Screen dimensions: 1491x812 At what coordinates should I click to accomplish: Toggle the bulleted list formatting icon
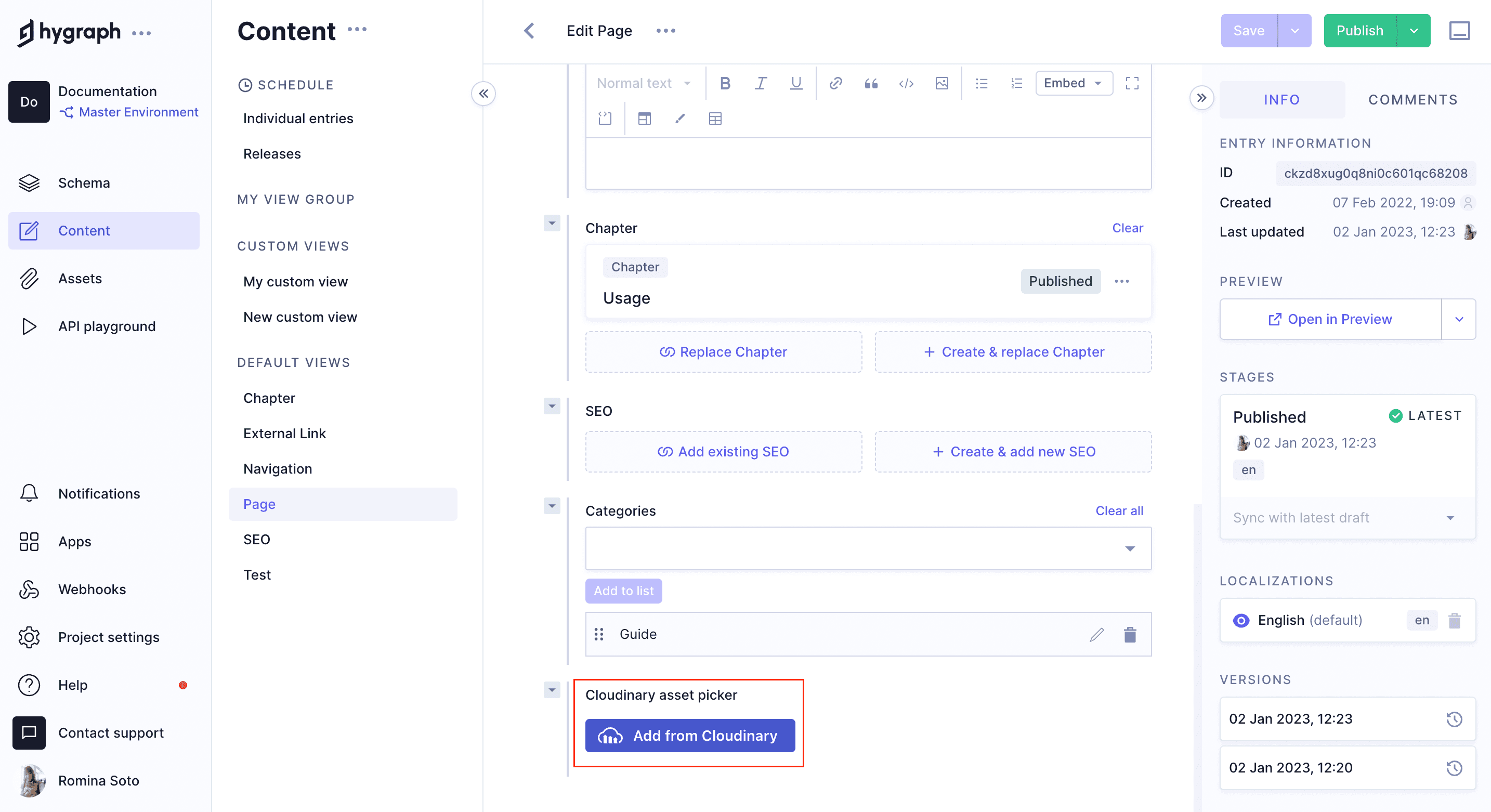pos(981,83)
